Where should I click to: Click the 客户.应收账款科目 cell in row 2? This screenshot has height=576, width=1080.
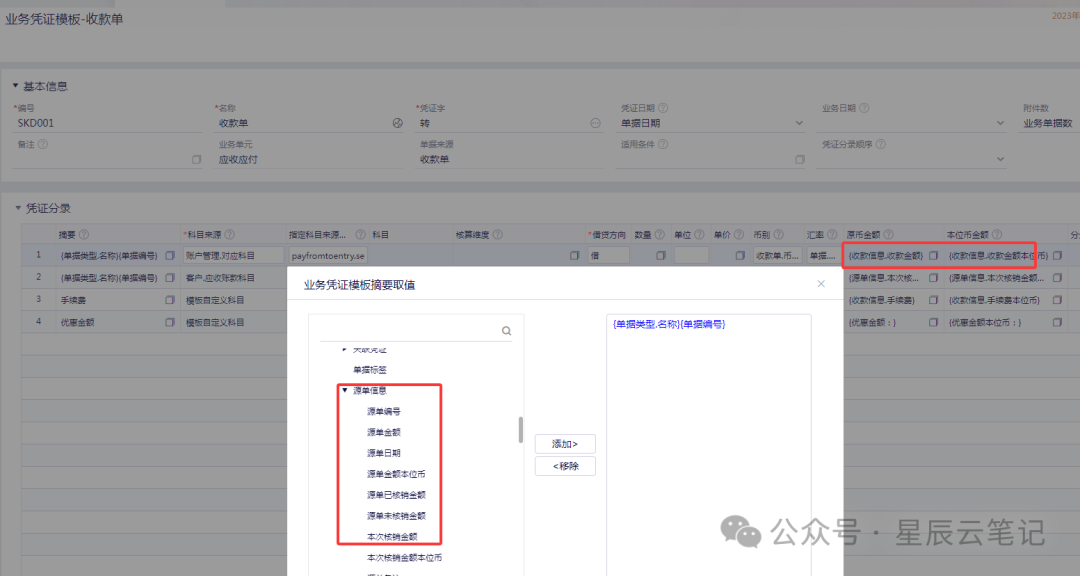pos(233,278)
